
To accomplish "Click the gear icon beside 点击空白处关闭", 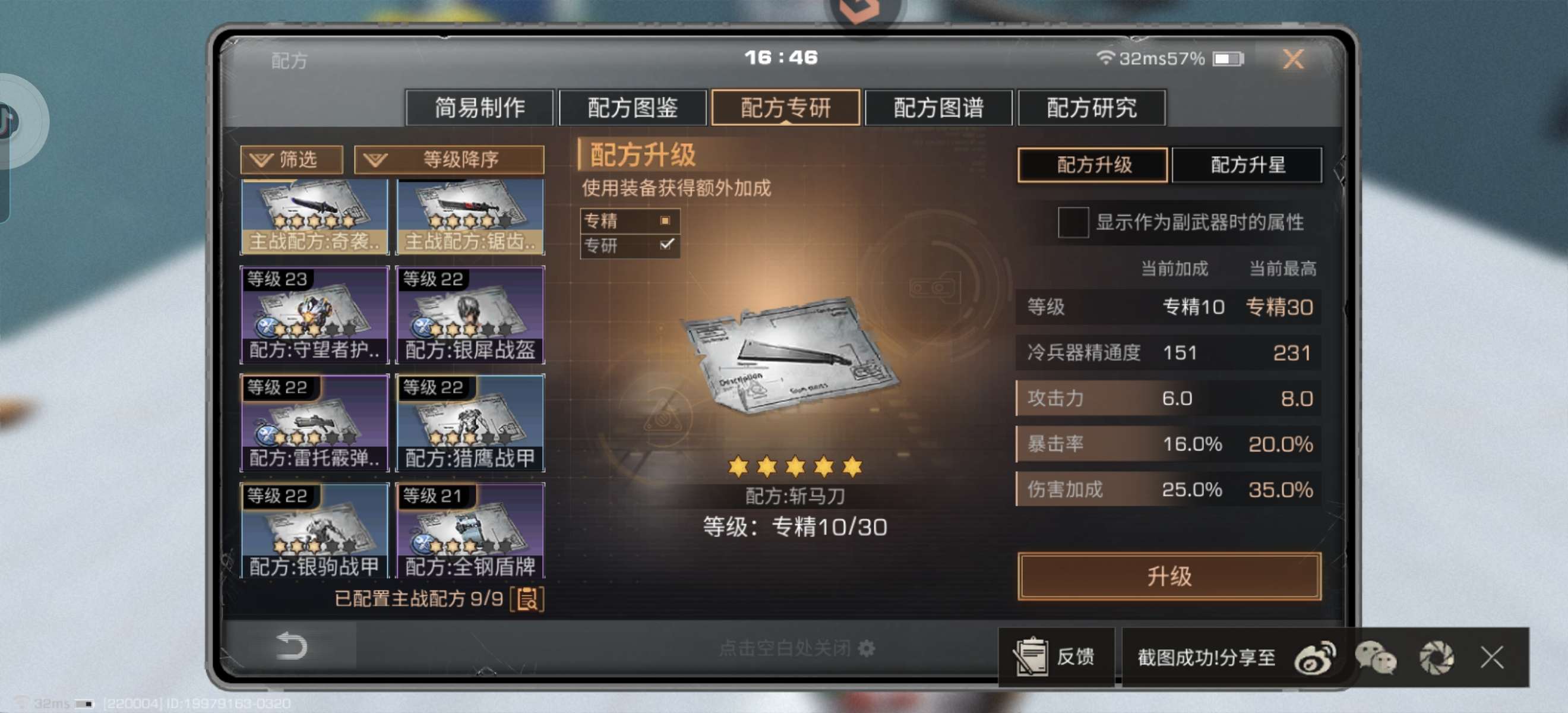I will click(866, 648).
